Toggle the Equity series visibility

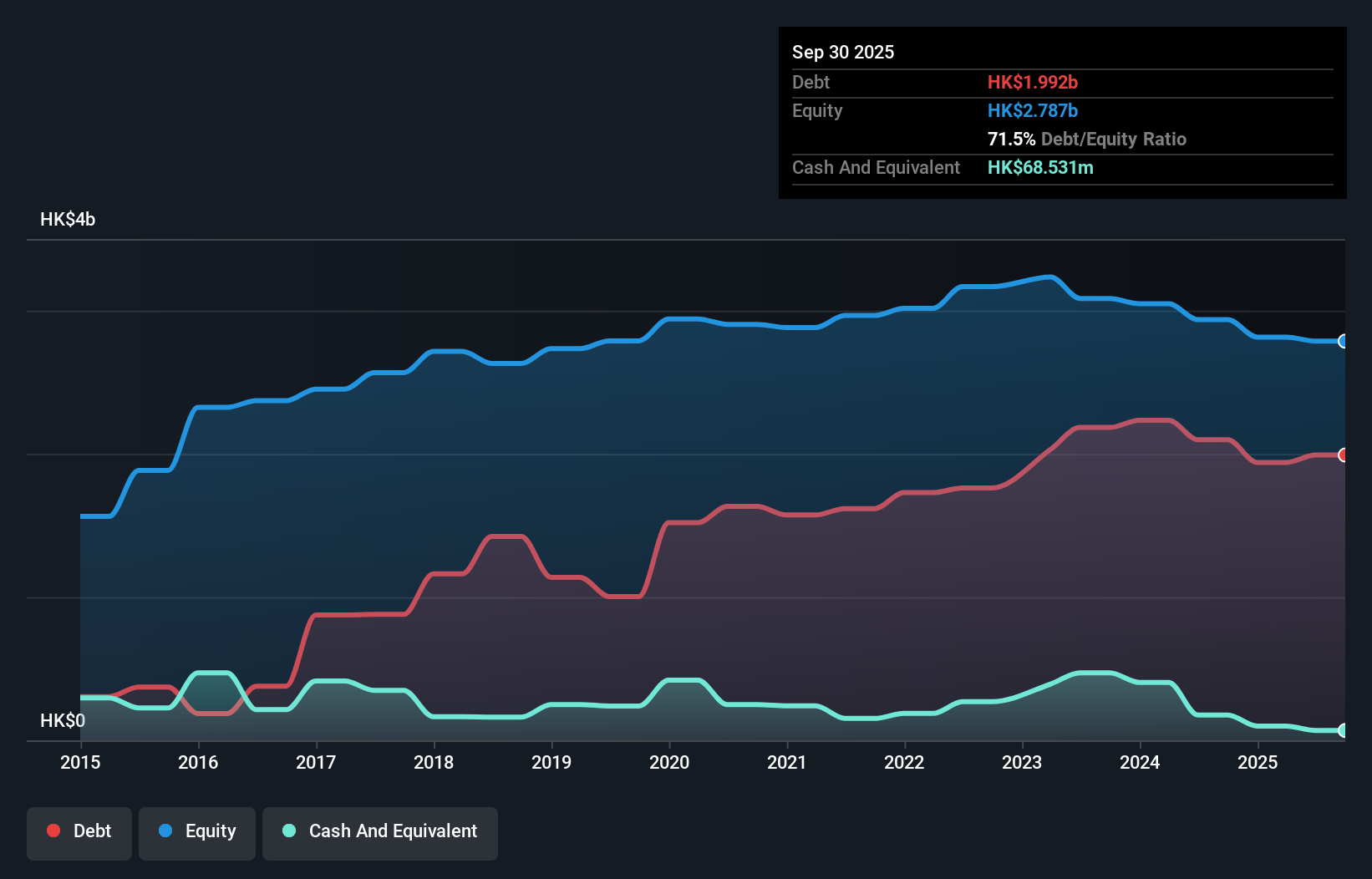[x=196, y=831]
